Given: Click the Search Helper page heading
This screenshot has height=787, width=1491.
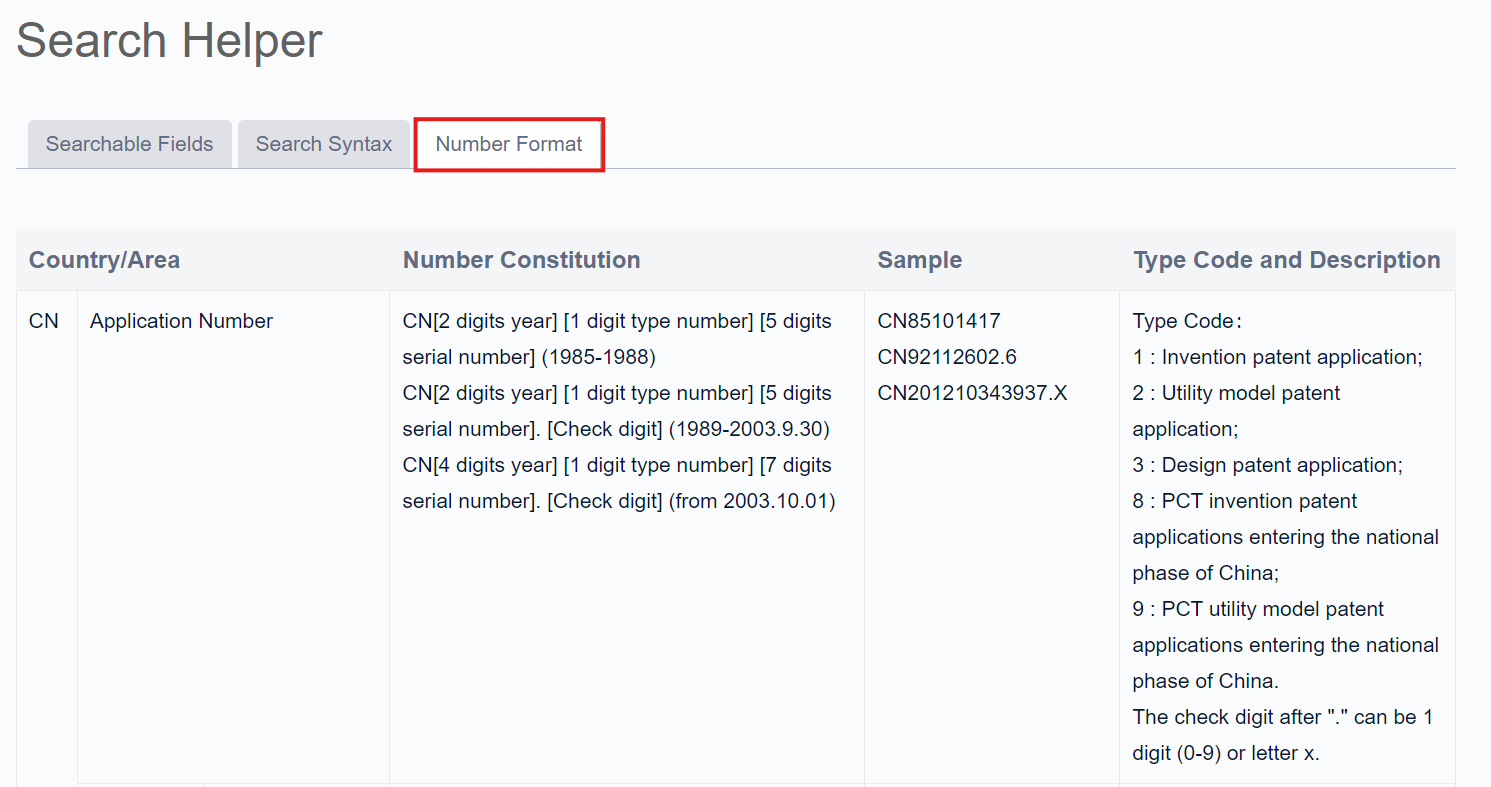Looking at the screenshot, I should [x=169, y=41].
